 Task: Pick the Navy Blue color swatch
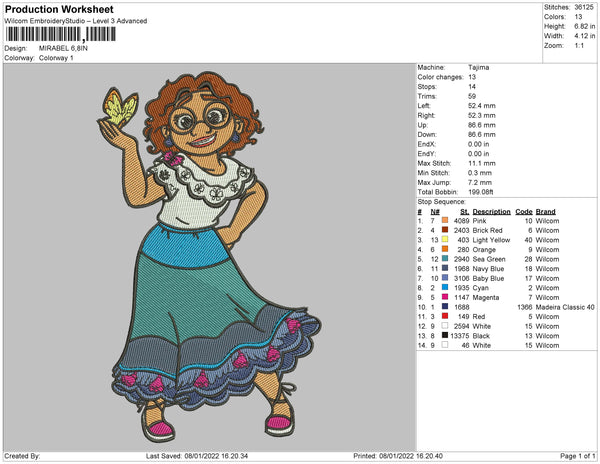(445, 269)
